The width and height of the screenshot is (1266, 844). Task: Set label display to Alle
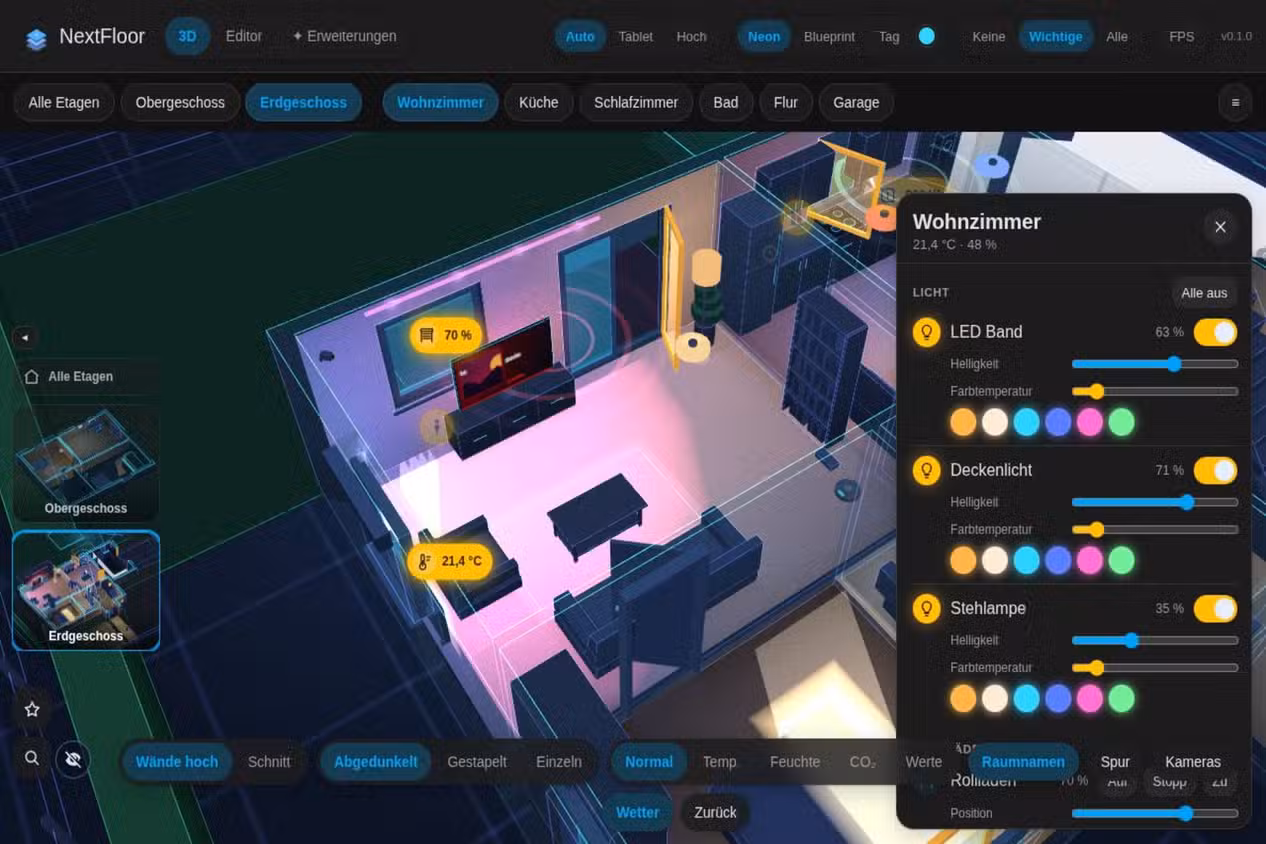pos(1117,36)
